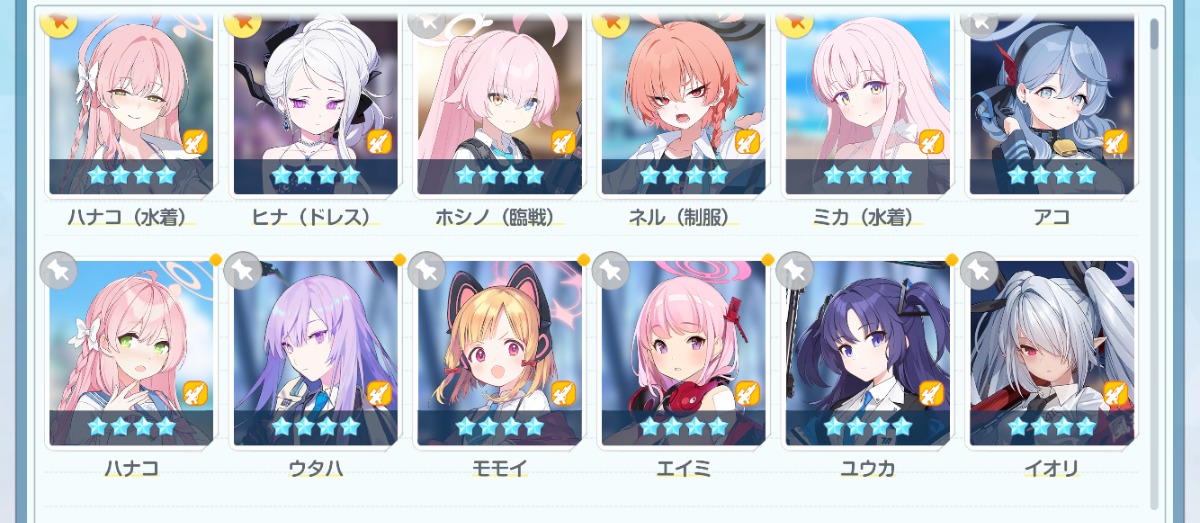Screen dimensions: 1200x523
Task: Click the orange weapon badge on ウタハ's card
Action: (x=379, y=394)
